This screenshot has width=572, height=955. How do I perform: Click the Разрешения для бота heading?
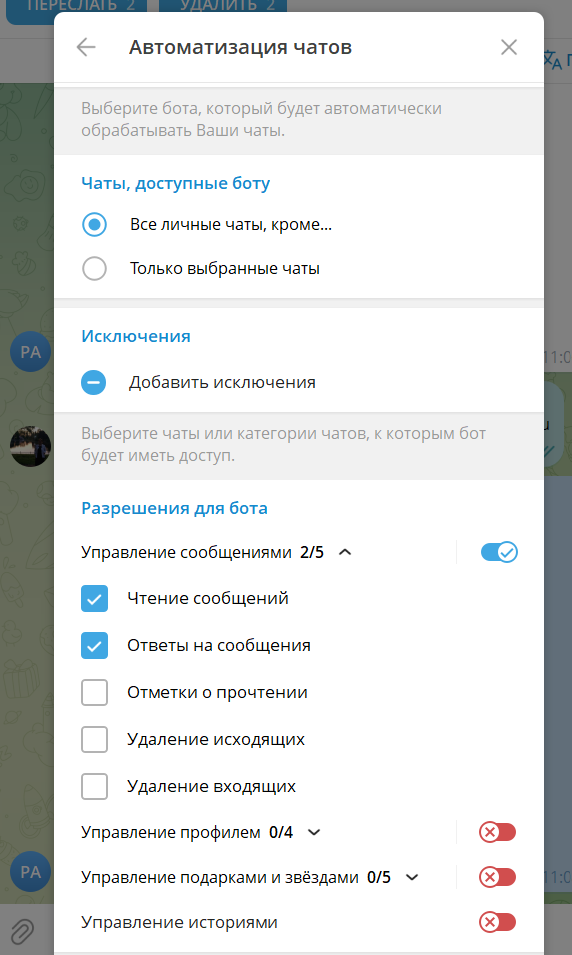pos(174,508)
